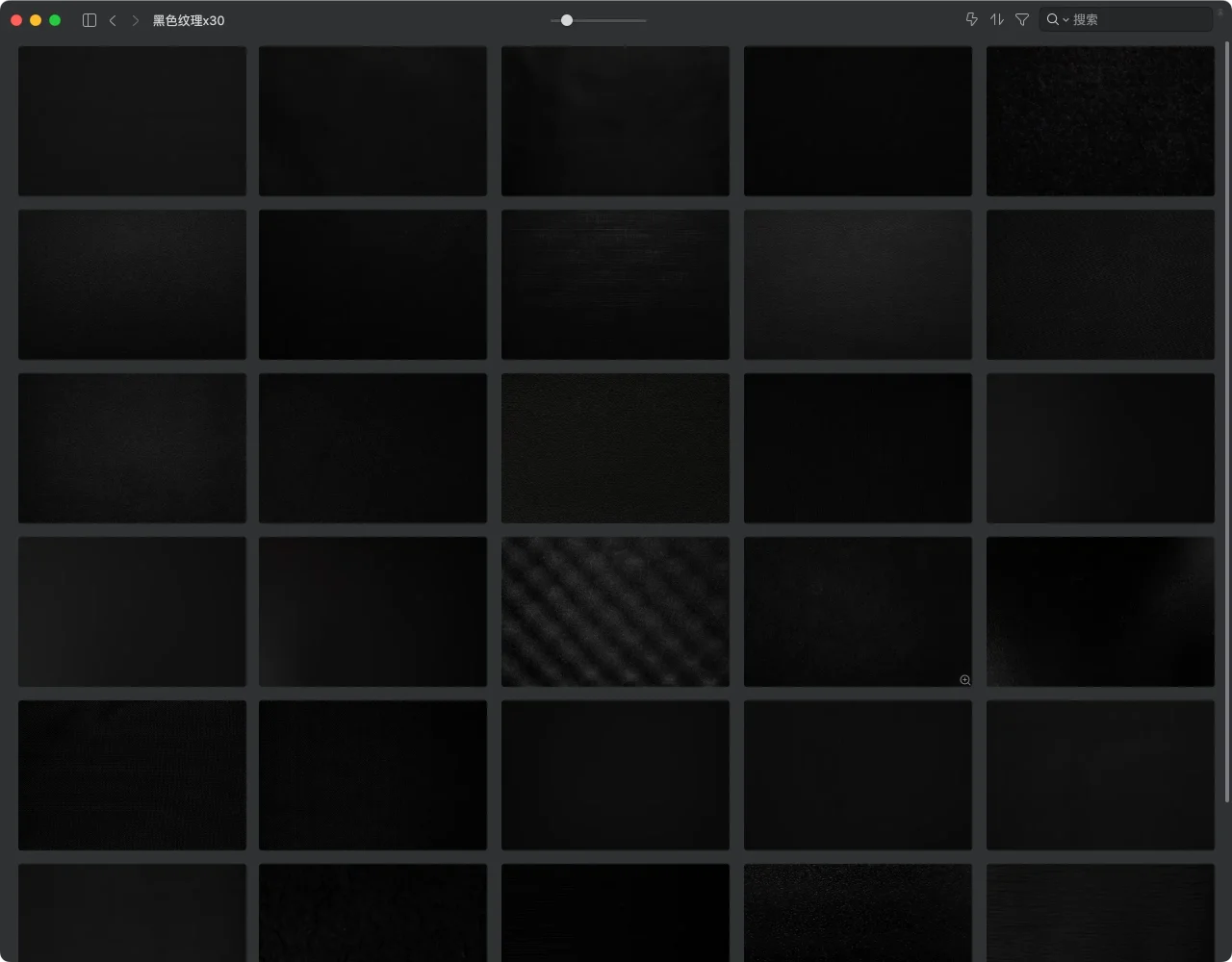This screenshot has width=1232, height=962.
Task: Click the thumbnail size slider
Action: tap(599, 20)
